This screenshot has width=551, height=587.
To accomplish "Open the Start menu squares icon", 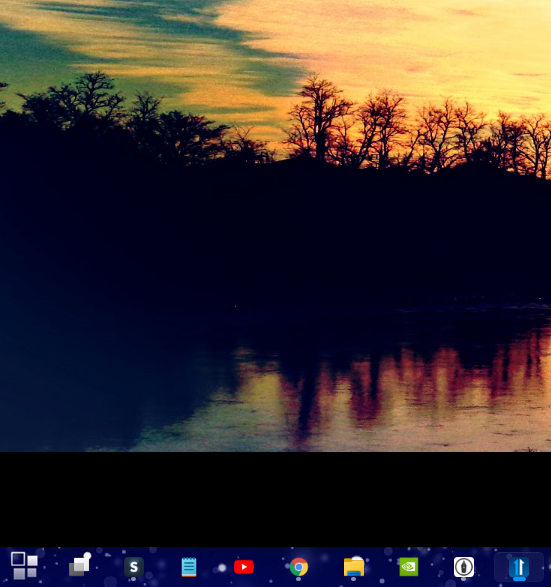I will point(24,565).
